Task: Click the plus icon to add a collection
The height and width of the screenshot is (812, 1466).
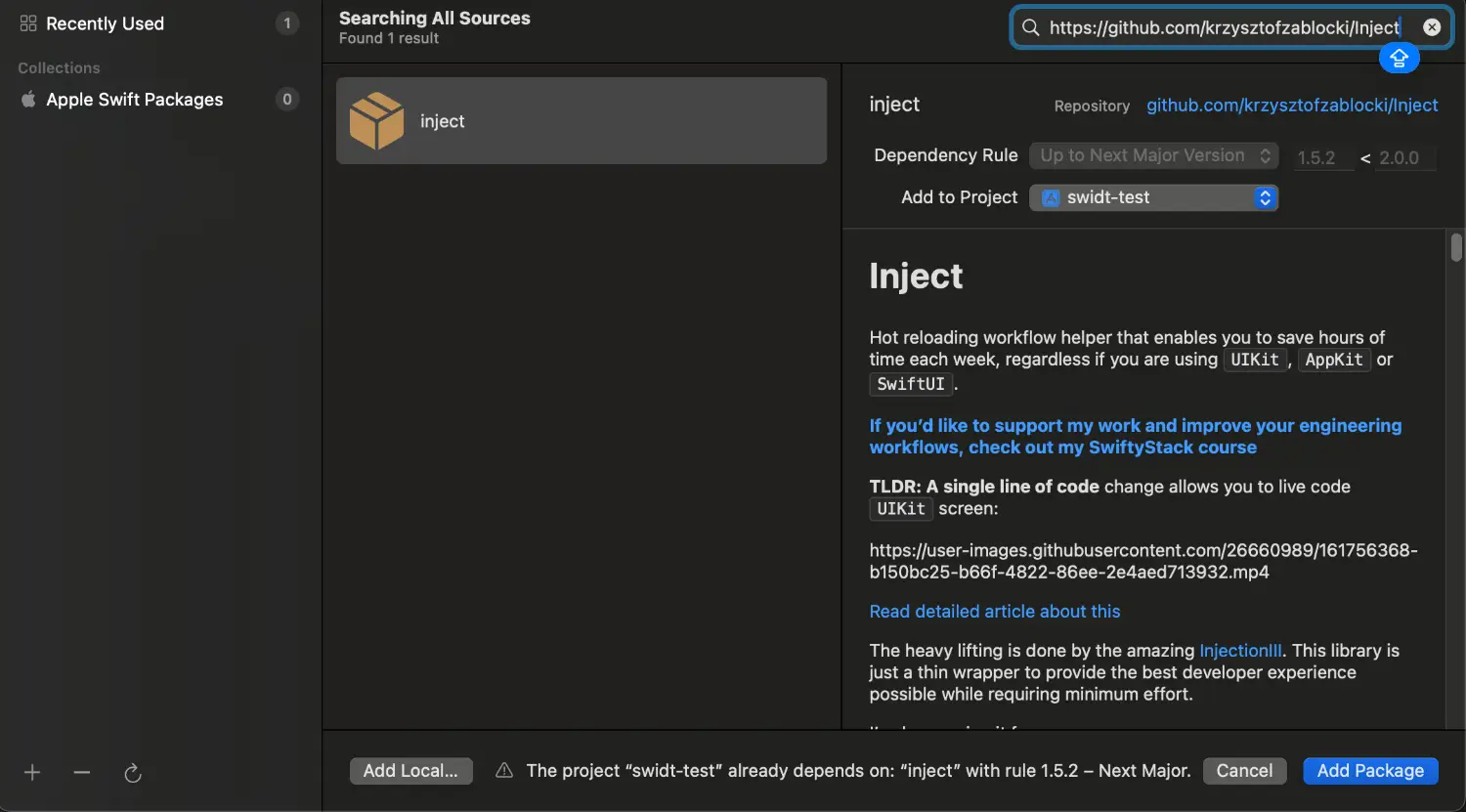Action: [32, 773]
